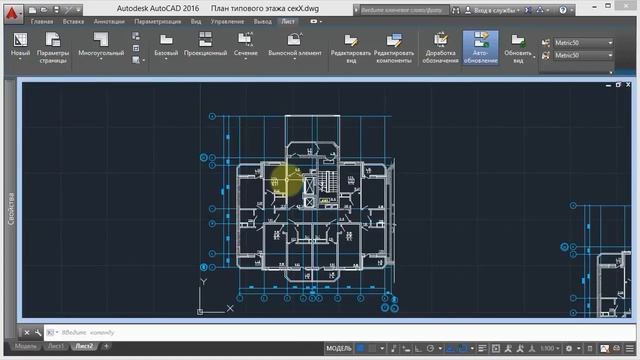Expand the upper Metric50 style dropdown
Image resolution: width=640 pixels, height=360 pixels.
point(610,43)
